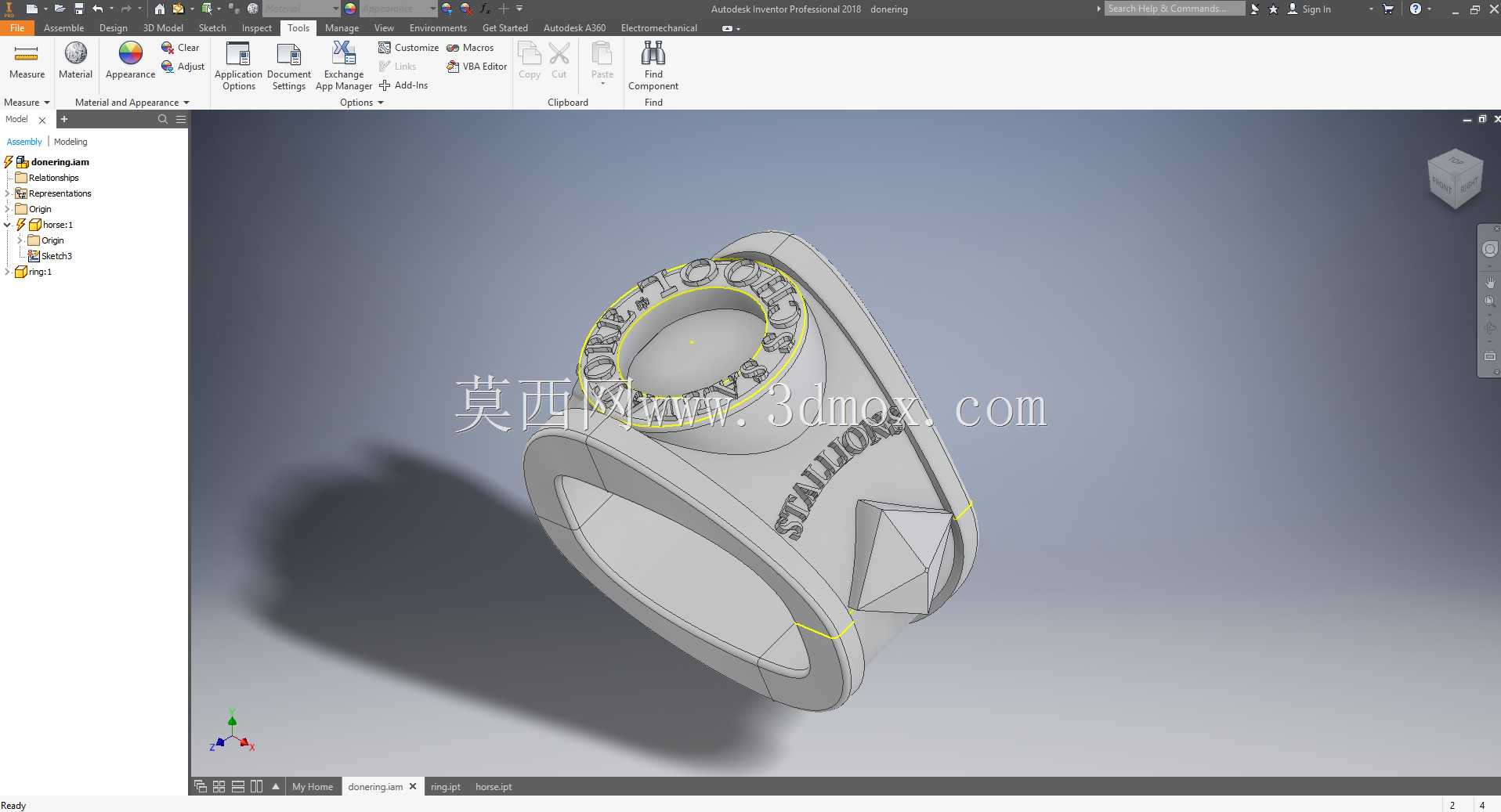Click the Arrange Horizontally windows icon

coord(238,786)
